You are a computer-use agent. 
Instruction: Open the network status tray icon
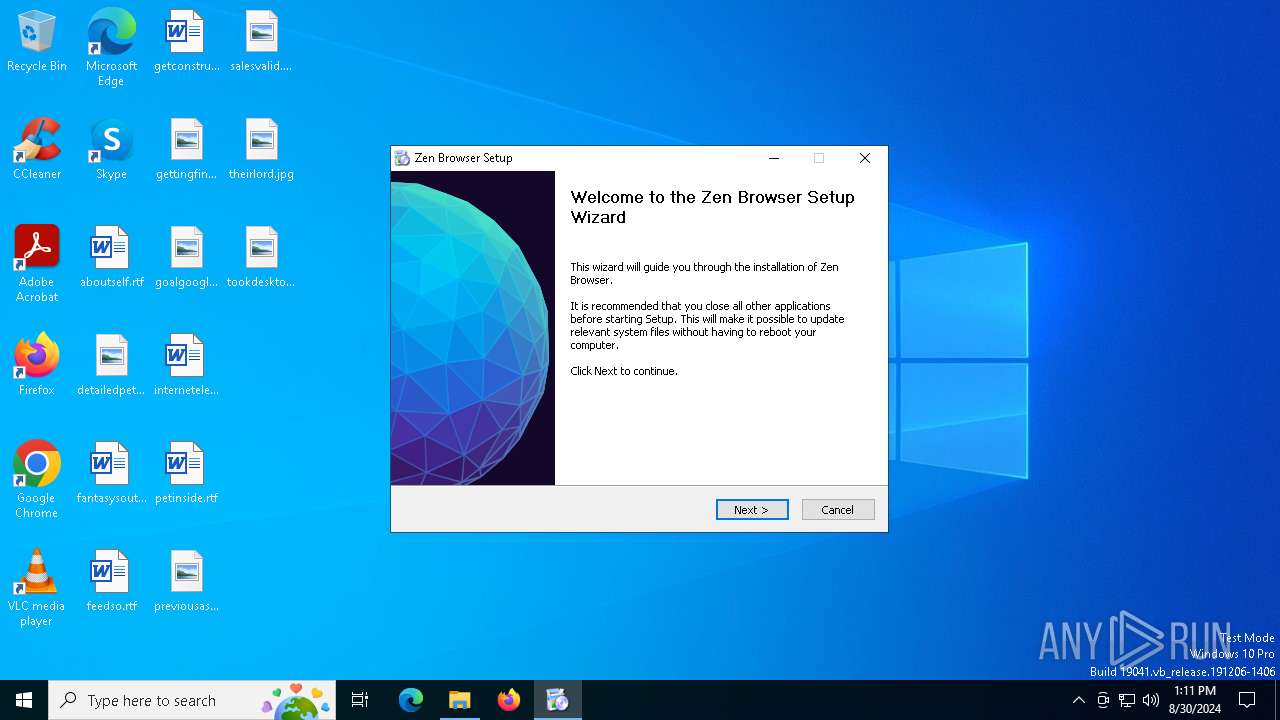[x=1127, y=700]
